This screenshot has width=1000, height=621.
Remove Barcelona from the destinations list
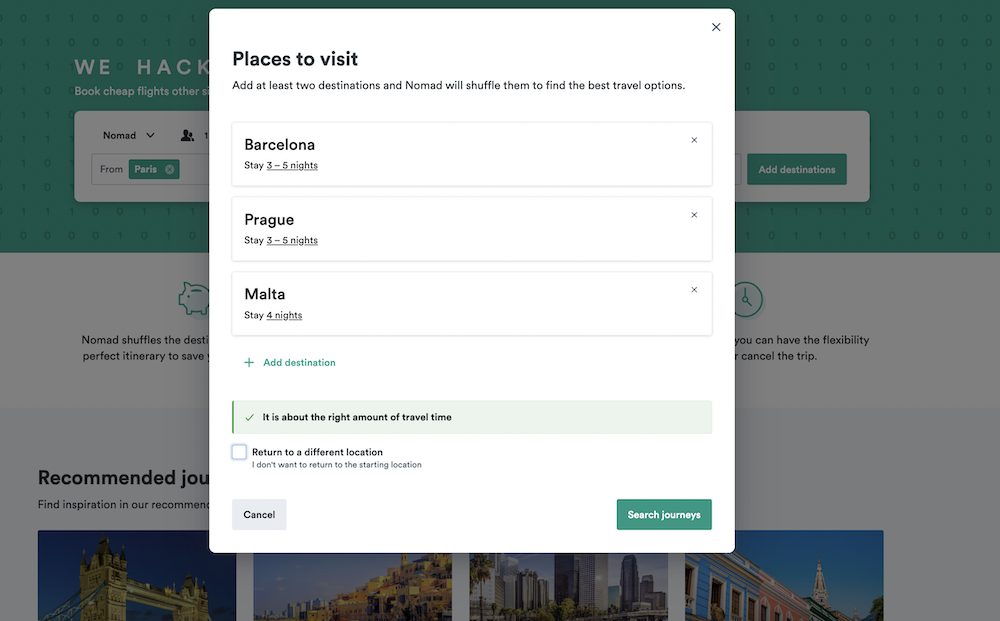coord(694,140)
